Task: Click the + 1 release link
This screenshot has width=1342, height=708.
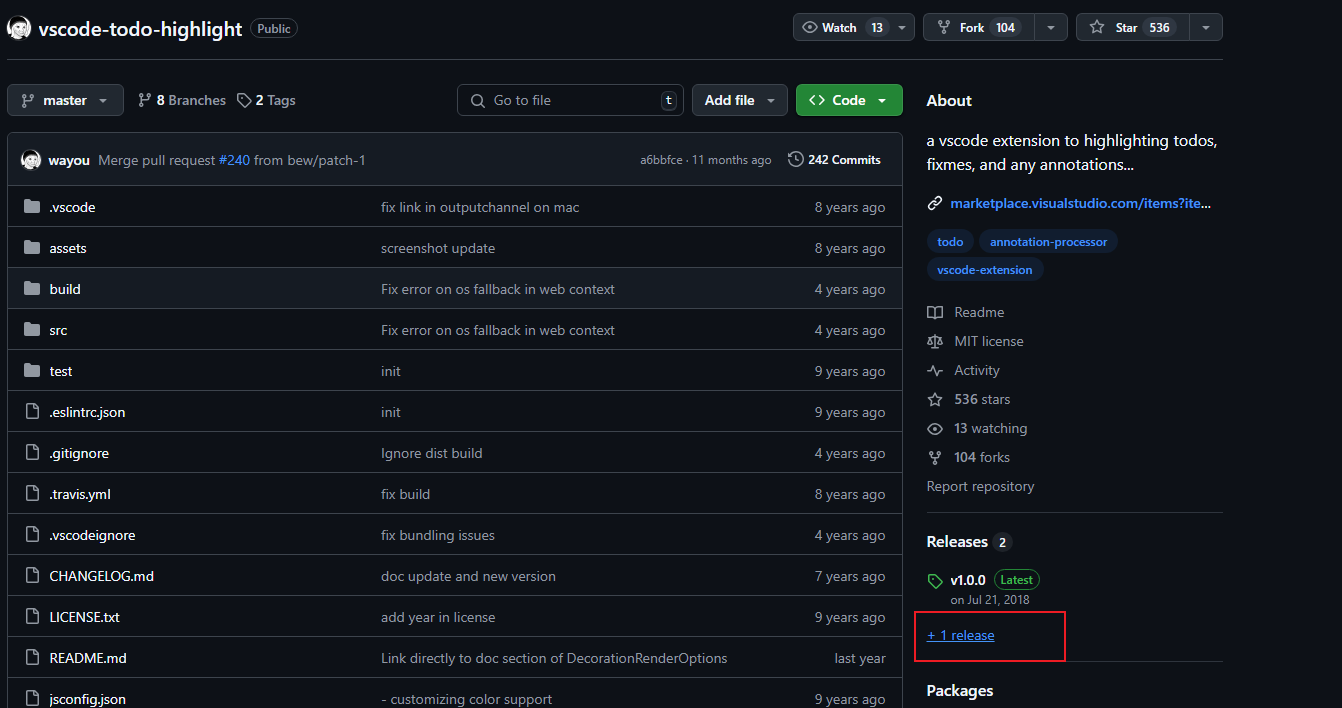Action: pyautogui.click(x=961, y=635)
